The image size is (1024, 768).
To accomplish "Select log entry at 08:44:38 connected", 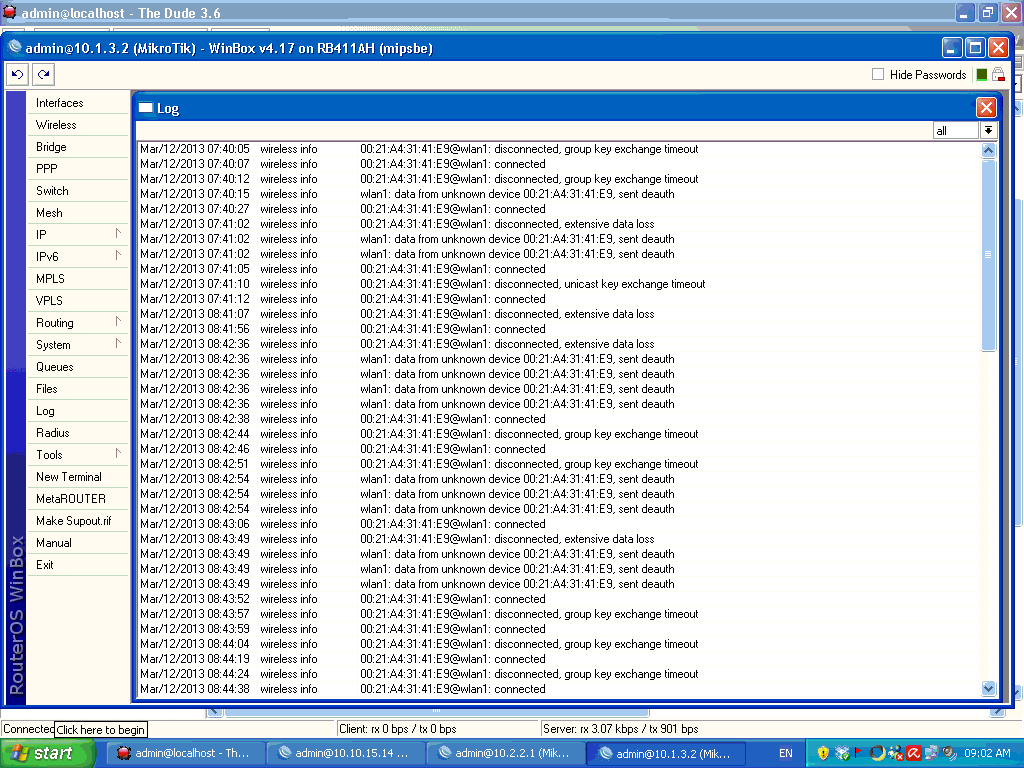I will (x=558, y=689).
